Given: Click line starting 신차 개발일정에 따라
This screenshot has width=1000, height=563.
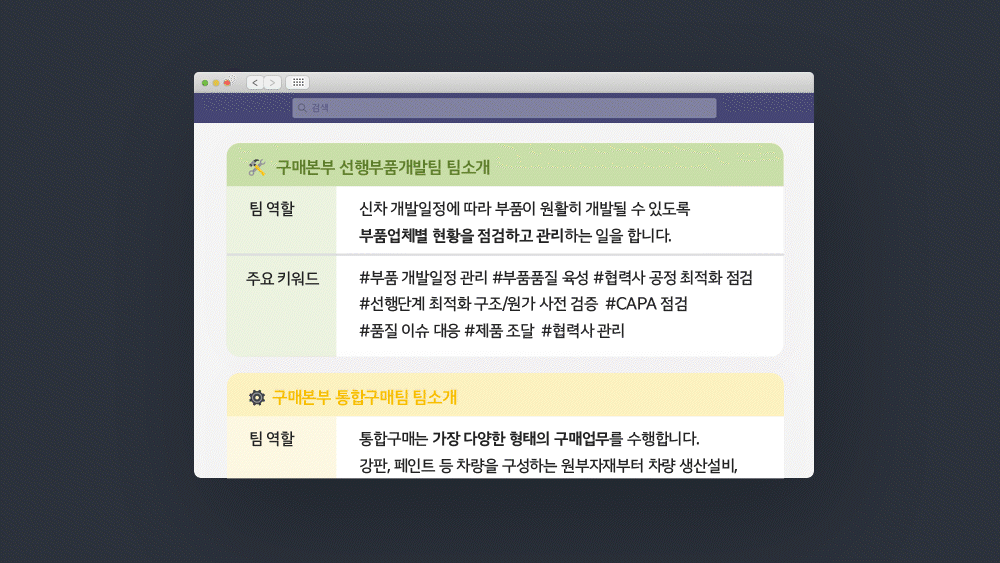Looking at the screenshot, I should coord(524,208).
